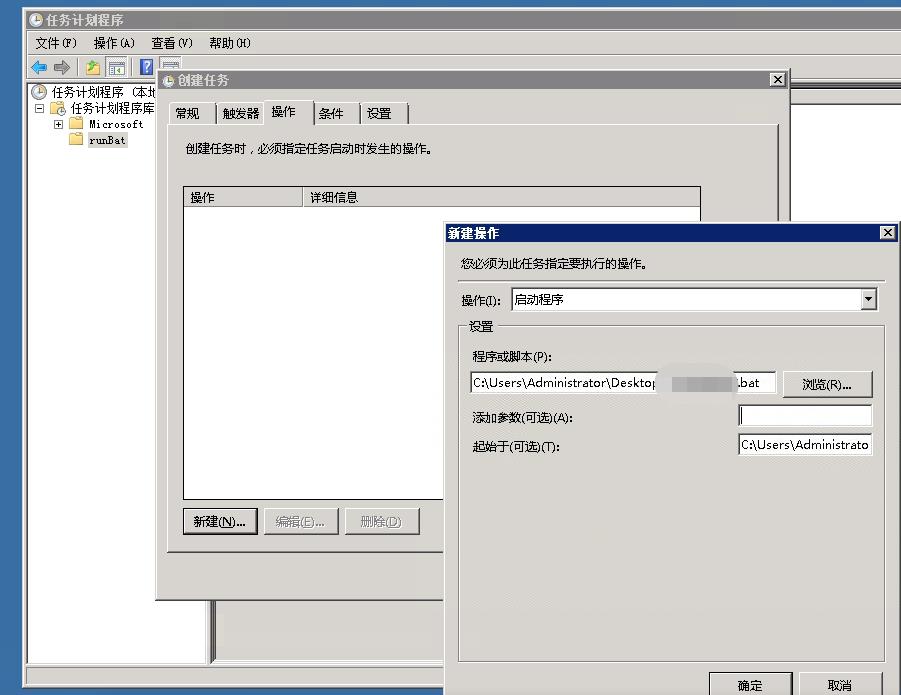Expand the Microsoft folder node
Image resolution: width=901 pixels, height=695 pixels.
coord(58,124)
